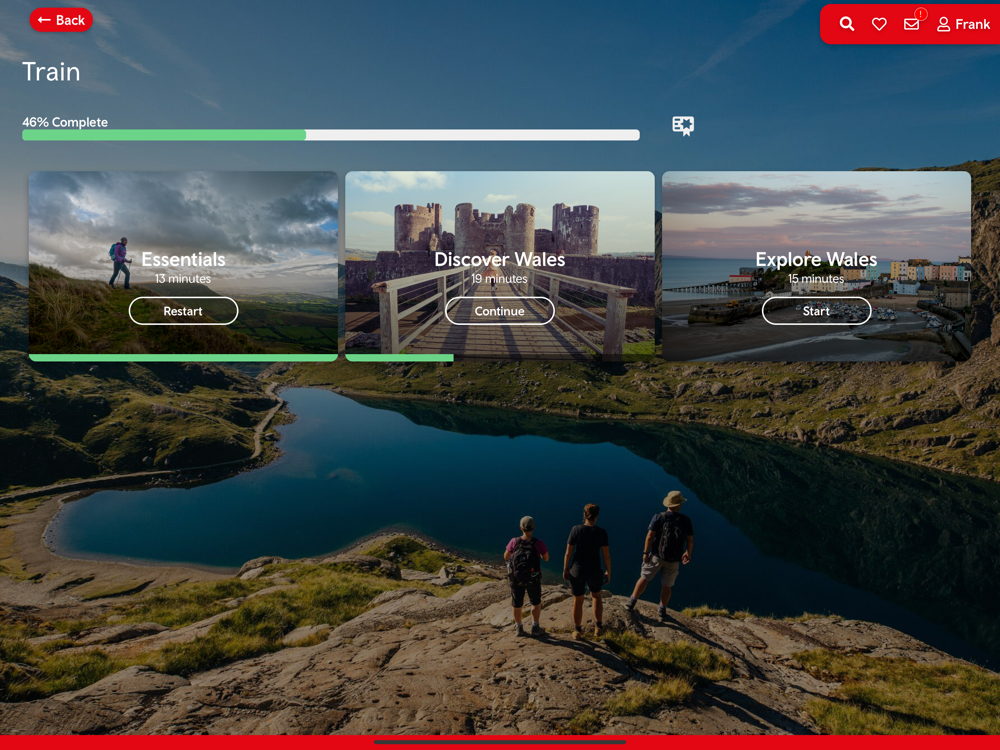
Task: Select the '13 minutes' duration text
Action: [183, 279]
